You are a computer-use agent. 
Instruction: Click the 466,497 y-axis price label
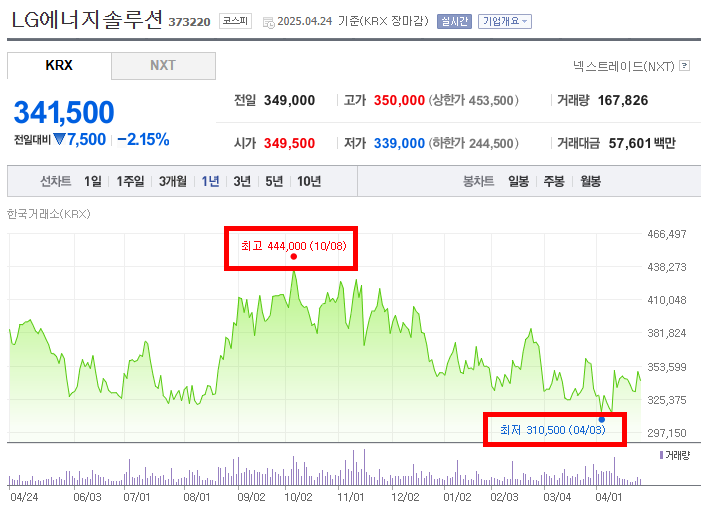click(667, 234)
